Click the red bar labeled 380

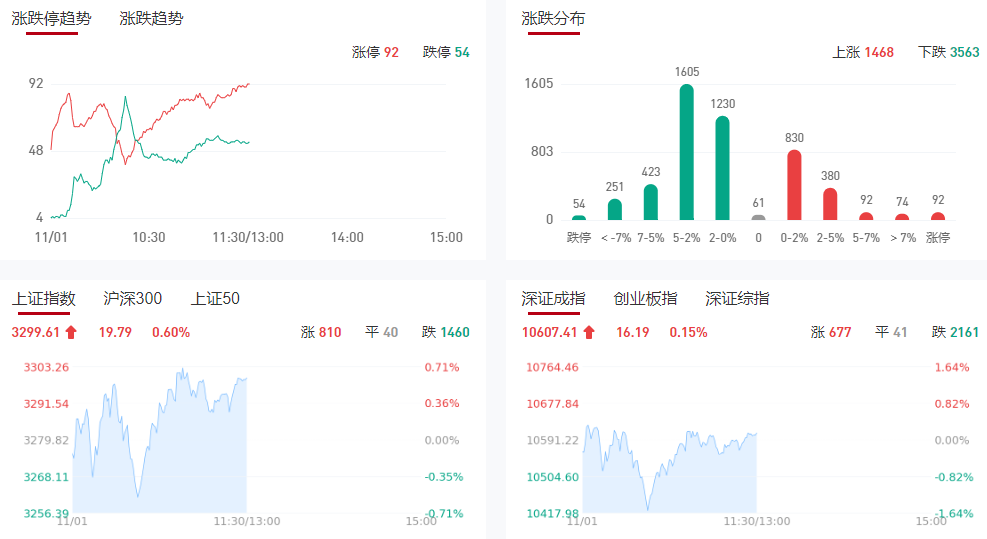point(830,204)
